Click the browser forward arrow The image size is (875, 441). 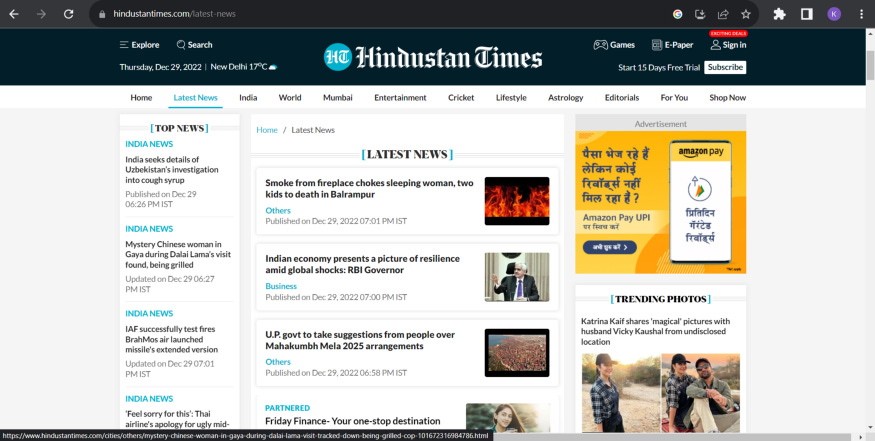tap(41, 14)
